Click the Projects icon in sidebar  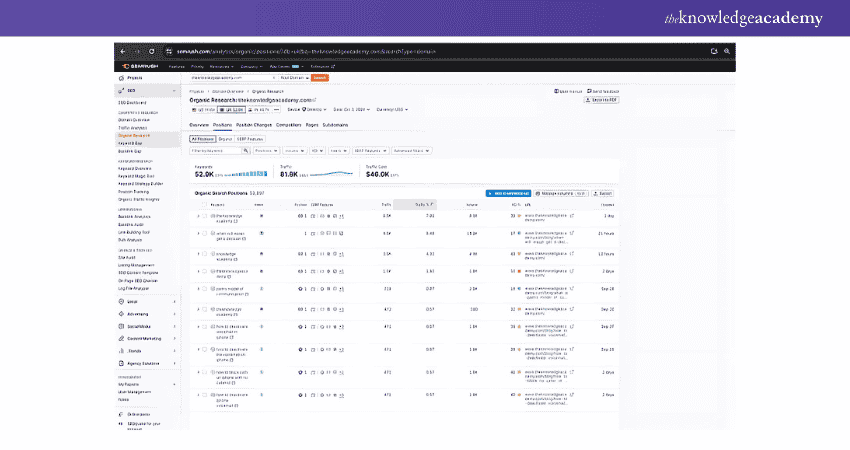pyautogui.click(x=123, y=77)
